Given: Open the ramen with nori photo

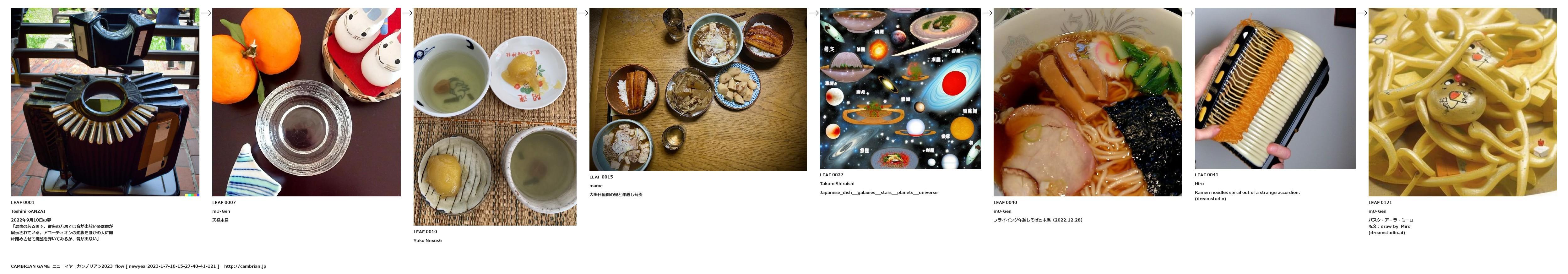Looking at the screenshot, I should click(x=1088, y=102).
